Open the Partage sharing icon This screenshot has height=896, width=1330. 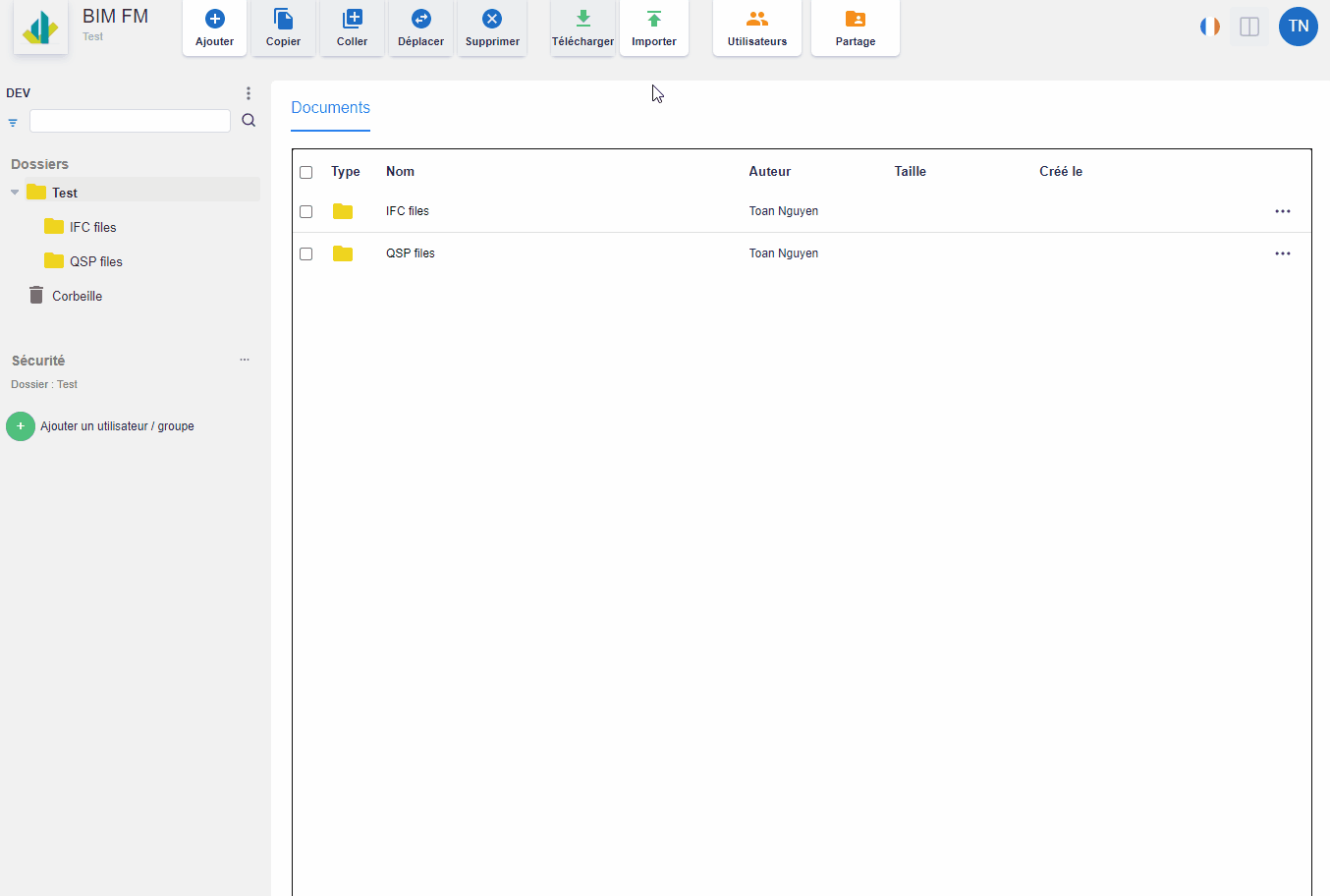(855, 20)
